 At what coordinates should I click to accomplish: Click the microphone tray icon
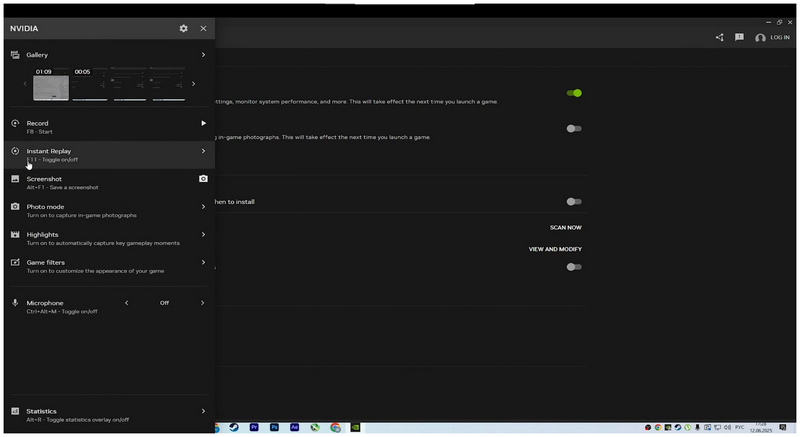pyautogui.click(x=697, y=427)
